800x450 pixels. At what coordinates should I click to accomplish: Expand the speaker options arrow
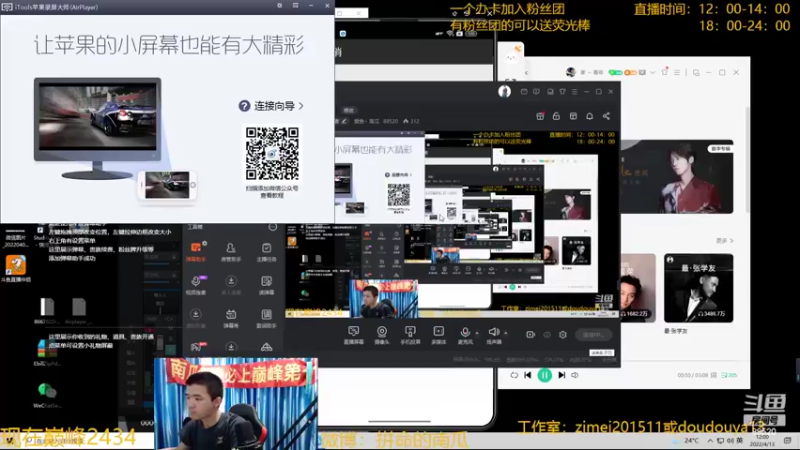click(506, 333)
